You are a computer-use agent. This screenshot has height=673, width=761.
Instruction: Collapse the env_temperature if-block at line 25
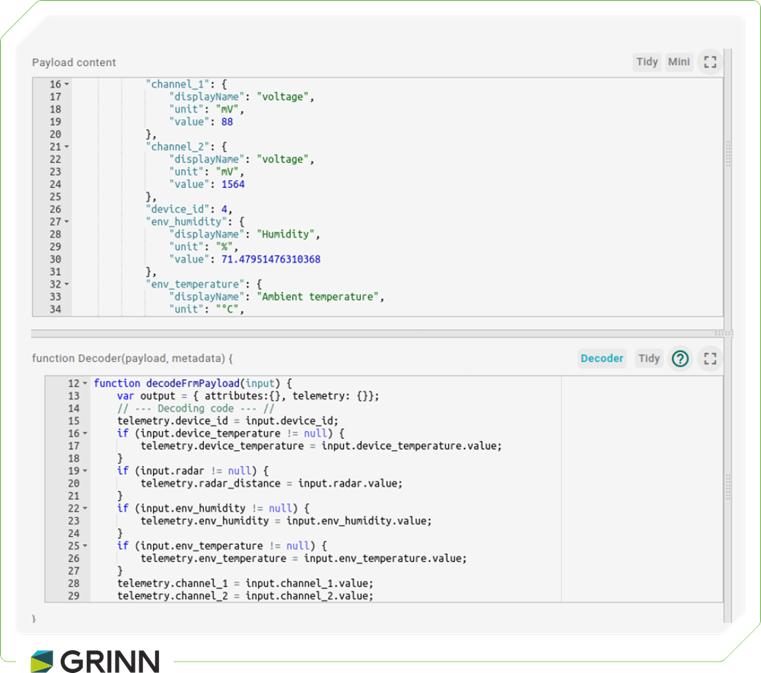pyautogui.click(x=85, y=546)
